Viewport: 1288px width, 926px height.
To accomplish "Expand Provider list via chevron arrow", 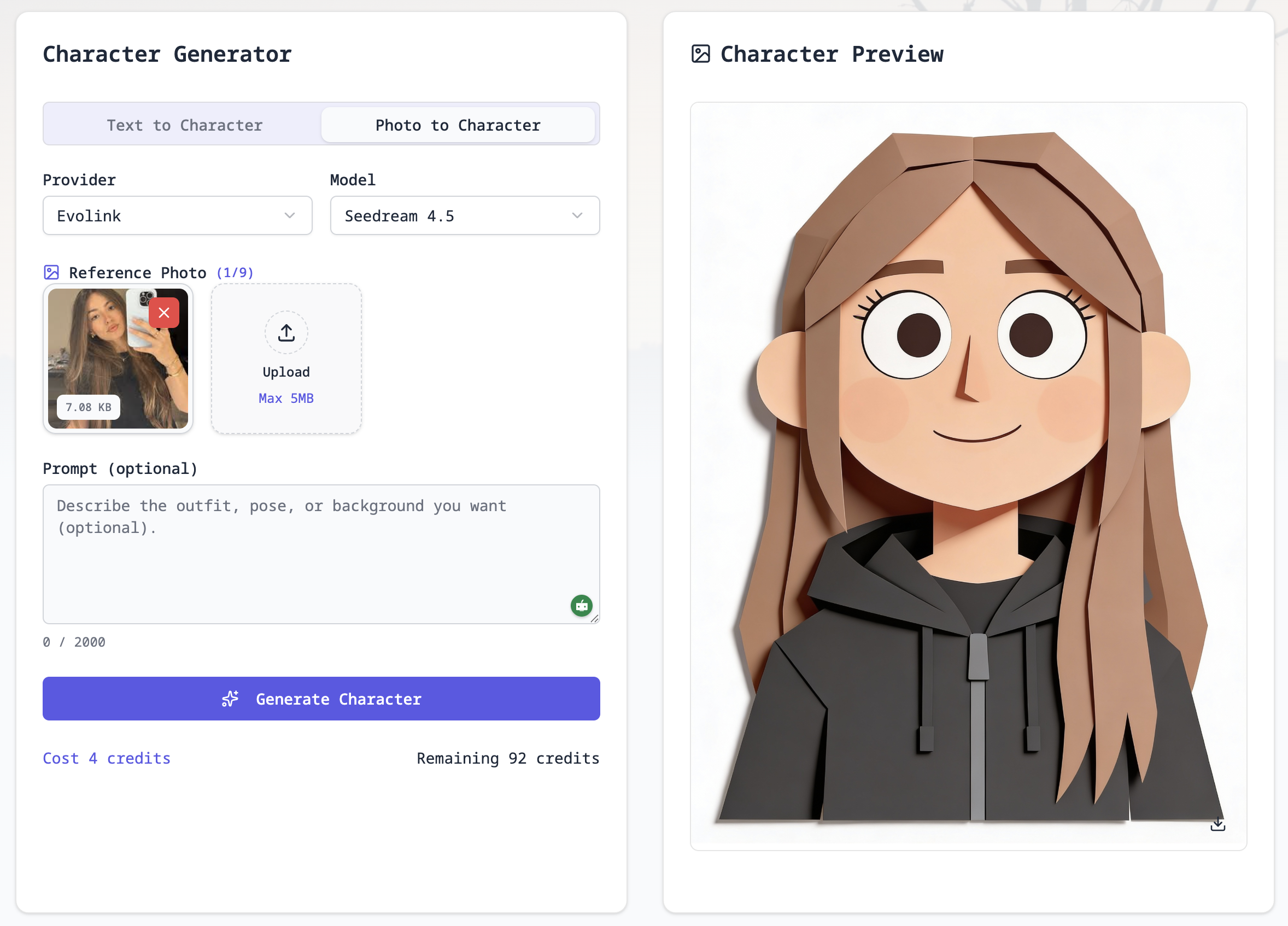I will tap(290, 216).
